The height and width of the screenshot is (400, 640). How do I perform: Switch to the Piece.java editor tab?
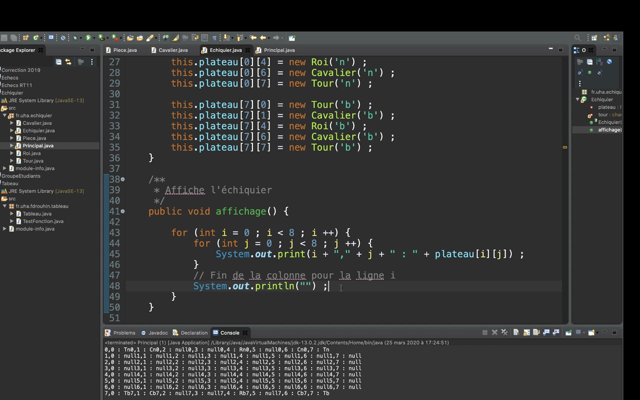(x=125, y=50)
